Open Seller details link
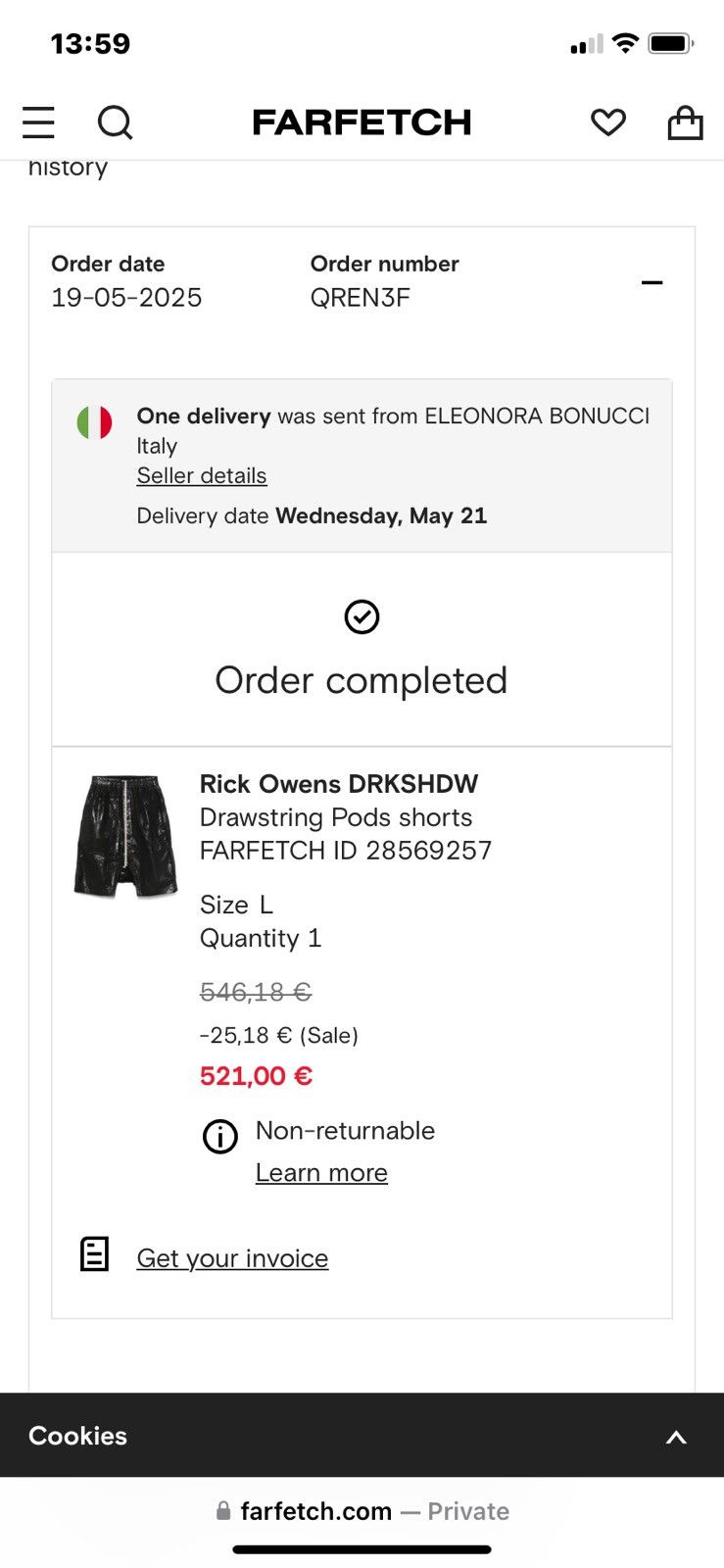 [x=202, y=476]
